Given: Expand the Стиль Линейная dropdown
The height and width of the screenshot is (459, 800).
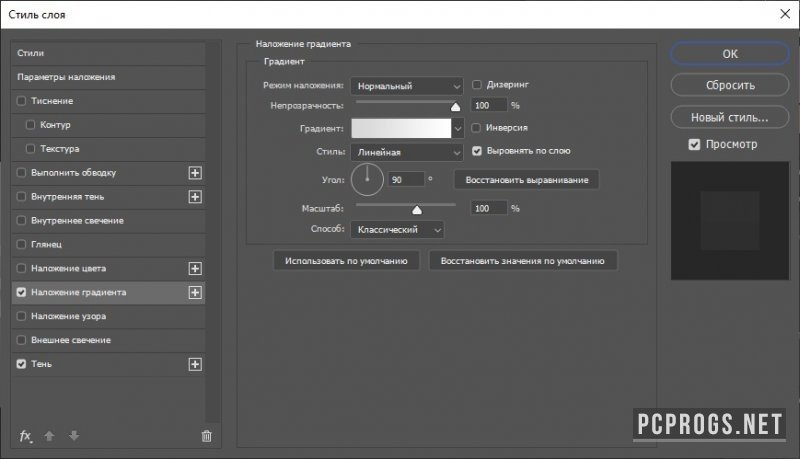Looking at the screenshot, I should (x=407, y=152).
